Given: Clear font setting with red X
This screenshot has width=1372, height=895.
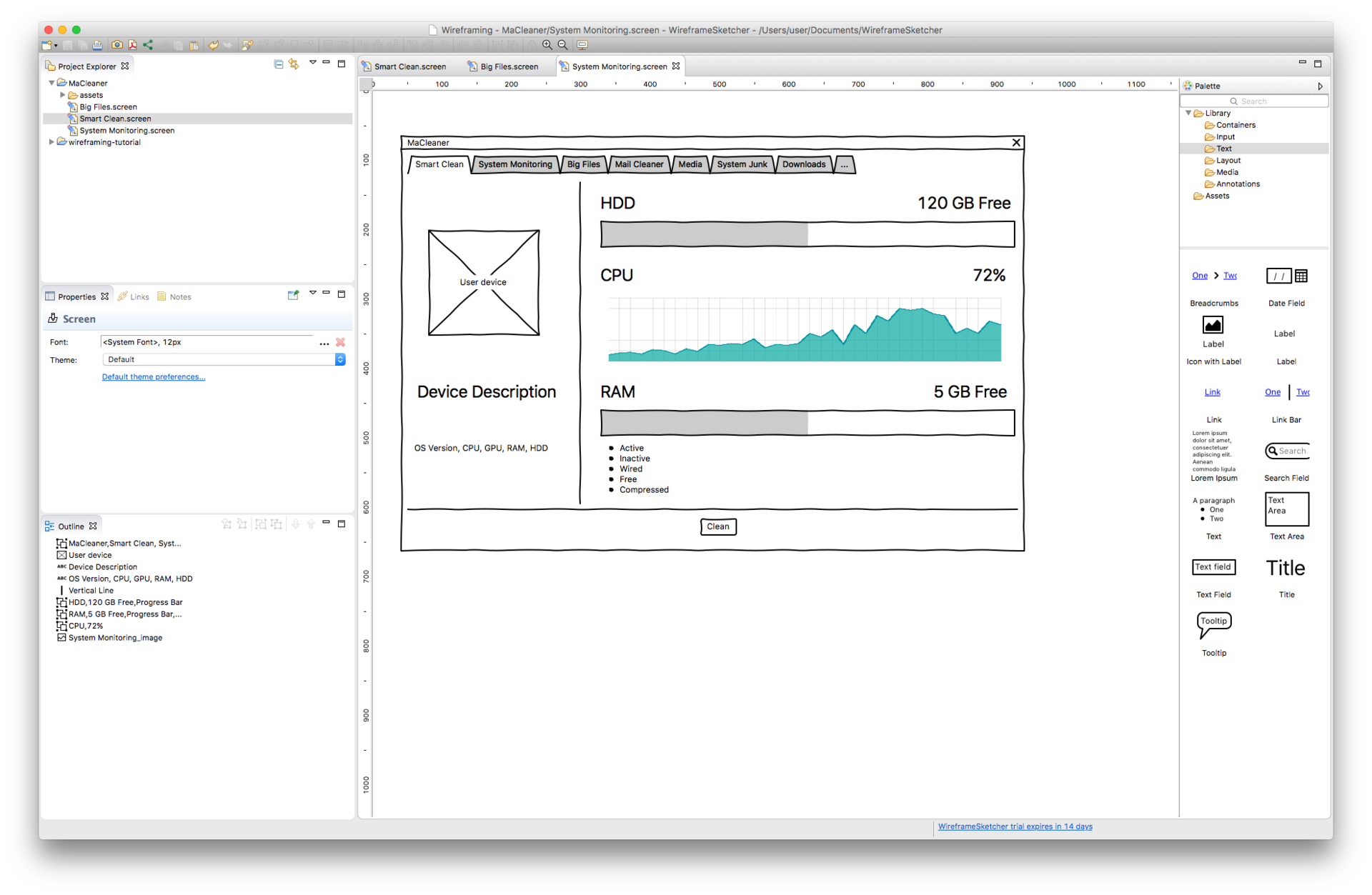Looking at the screenshot, I should tap(340, 342).
